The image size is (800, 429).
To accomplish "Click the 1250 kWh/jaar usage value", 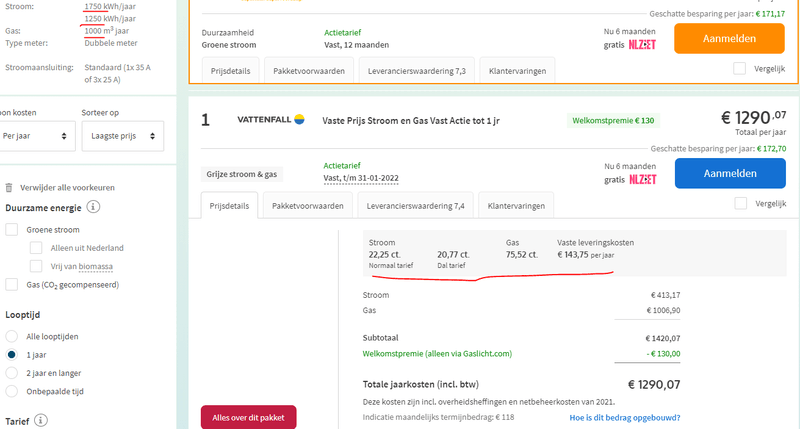I will pos(110,18).
